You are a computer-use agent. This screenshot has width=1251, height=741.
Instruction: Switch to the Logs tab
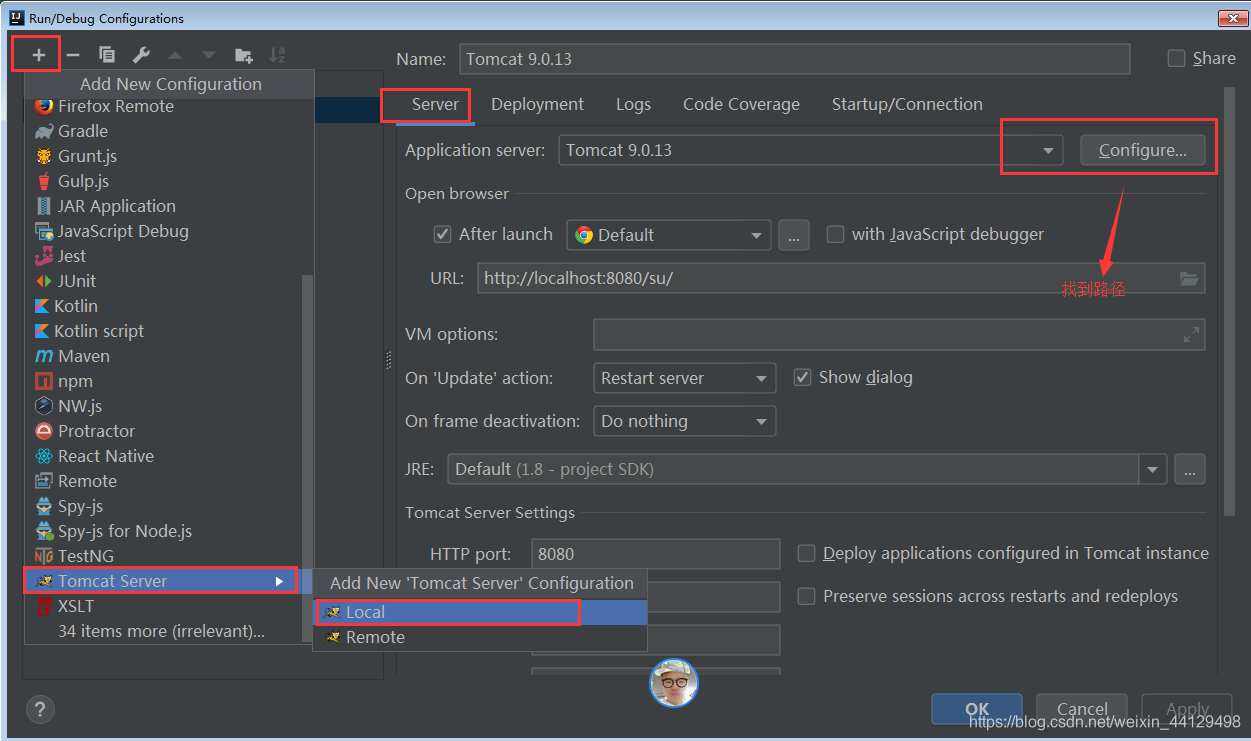point(633,104)
